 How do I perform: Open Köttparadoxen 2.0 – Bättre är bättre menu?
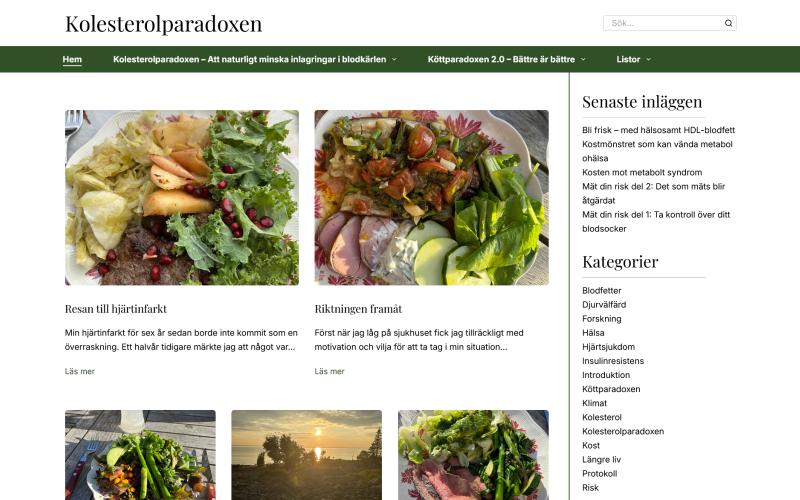click(501, 59)
